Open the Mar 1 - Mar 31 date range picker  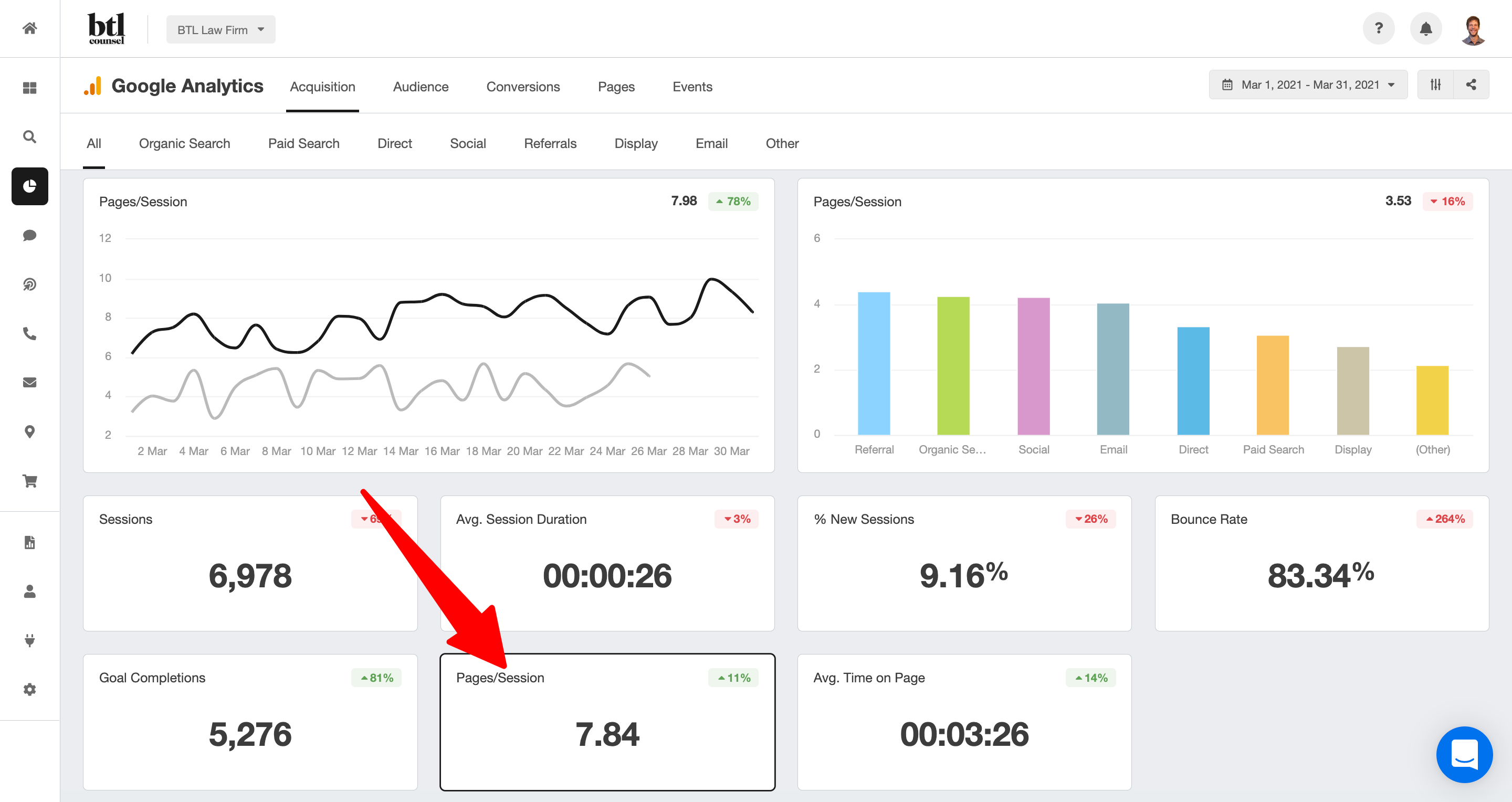pos(1308,85)
